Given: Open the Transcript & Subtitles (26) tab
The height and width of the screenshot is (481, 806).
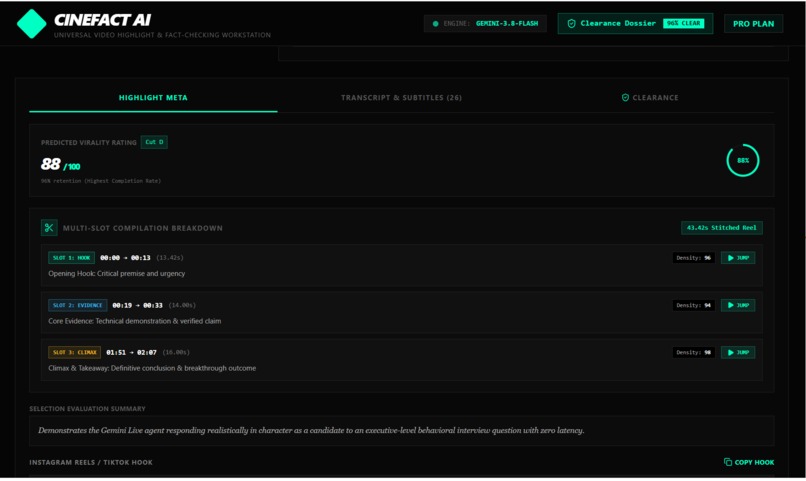Looking at the screenshot, I should pyautogui.click(x=401, y=98).
